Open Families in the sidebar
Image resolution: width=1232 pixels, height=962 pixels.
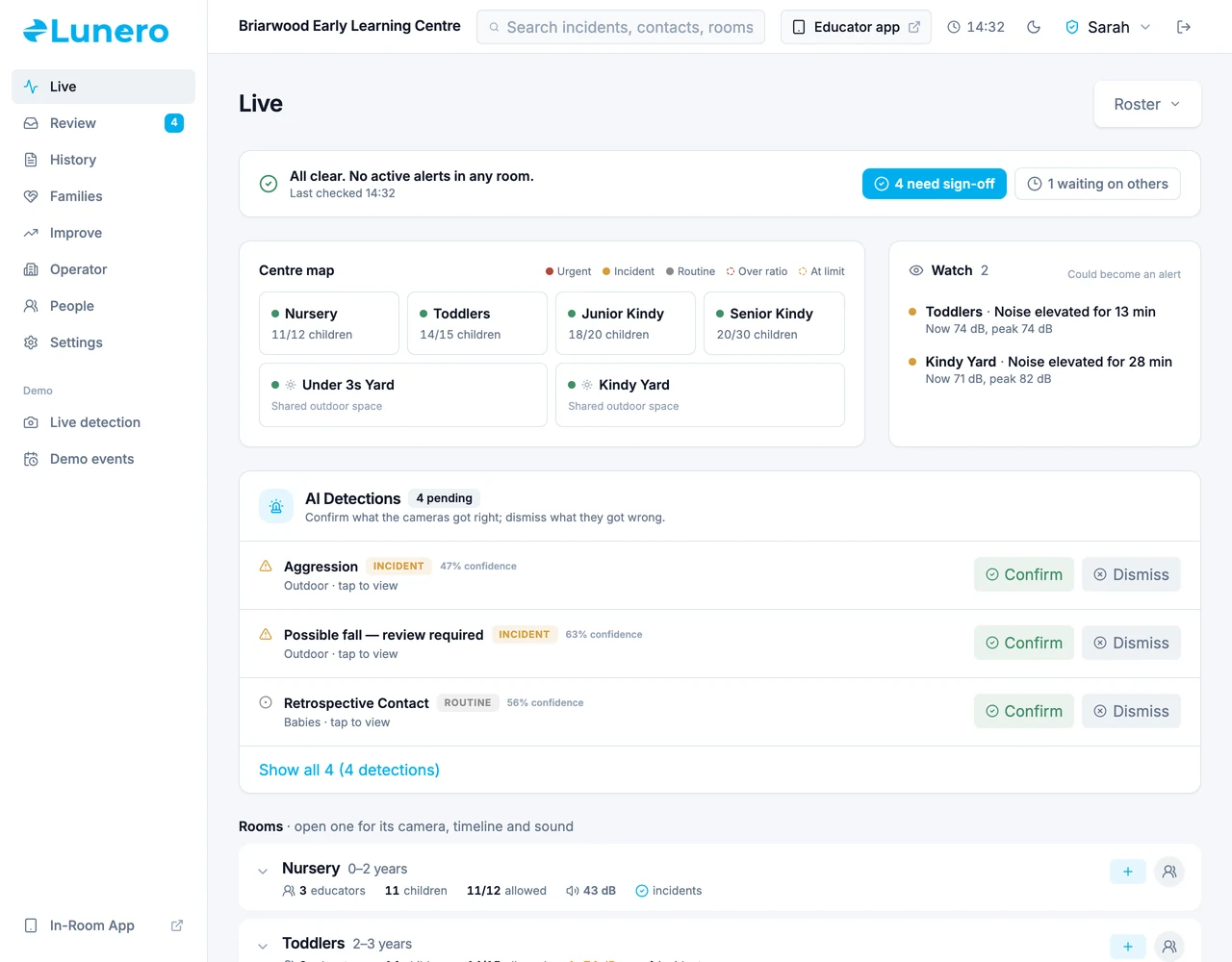tap(103, 196)
